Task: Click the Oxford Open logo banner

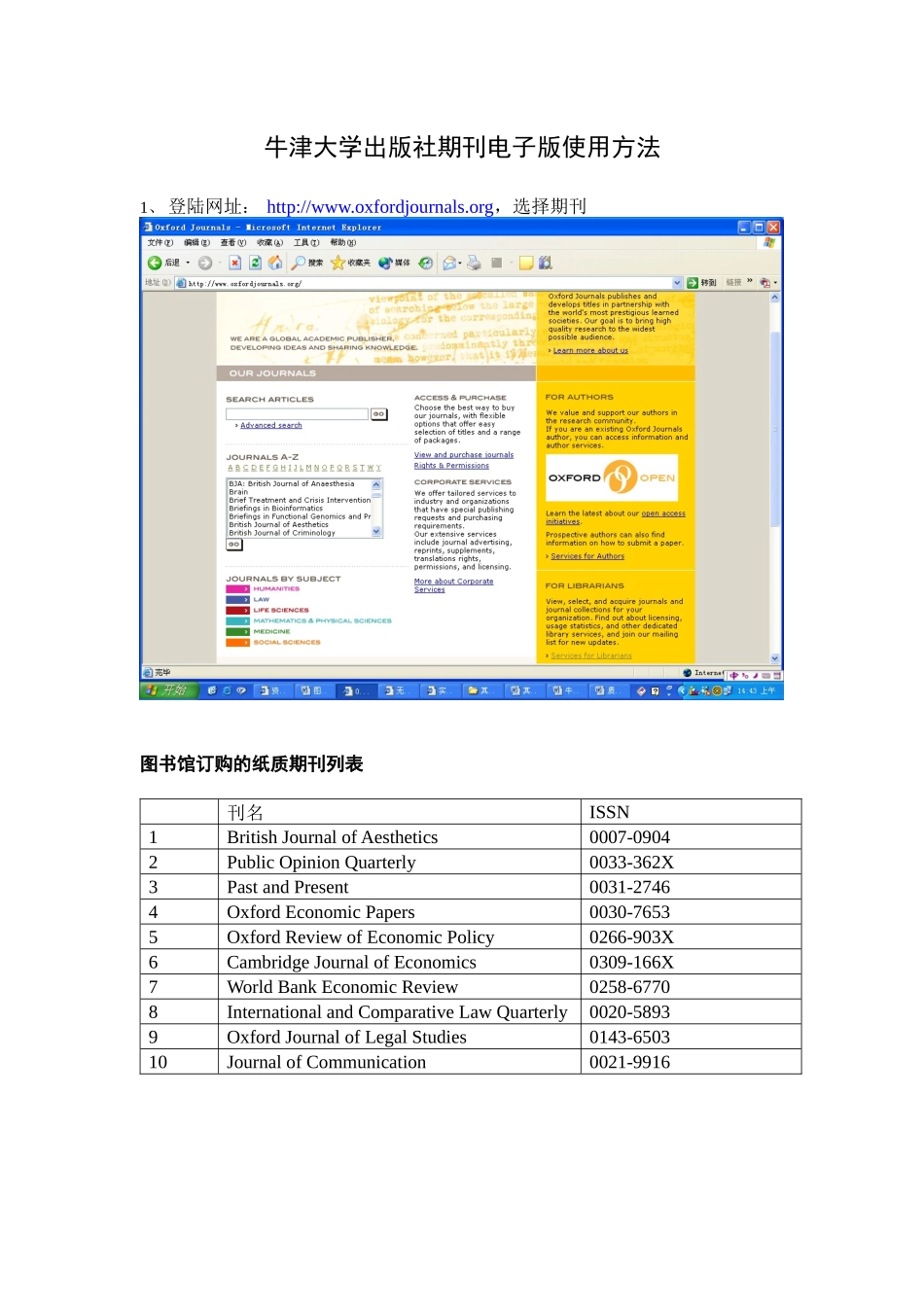Action: [612, 477]
